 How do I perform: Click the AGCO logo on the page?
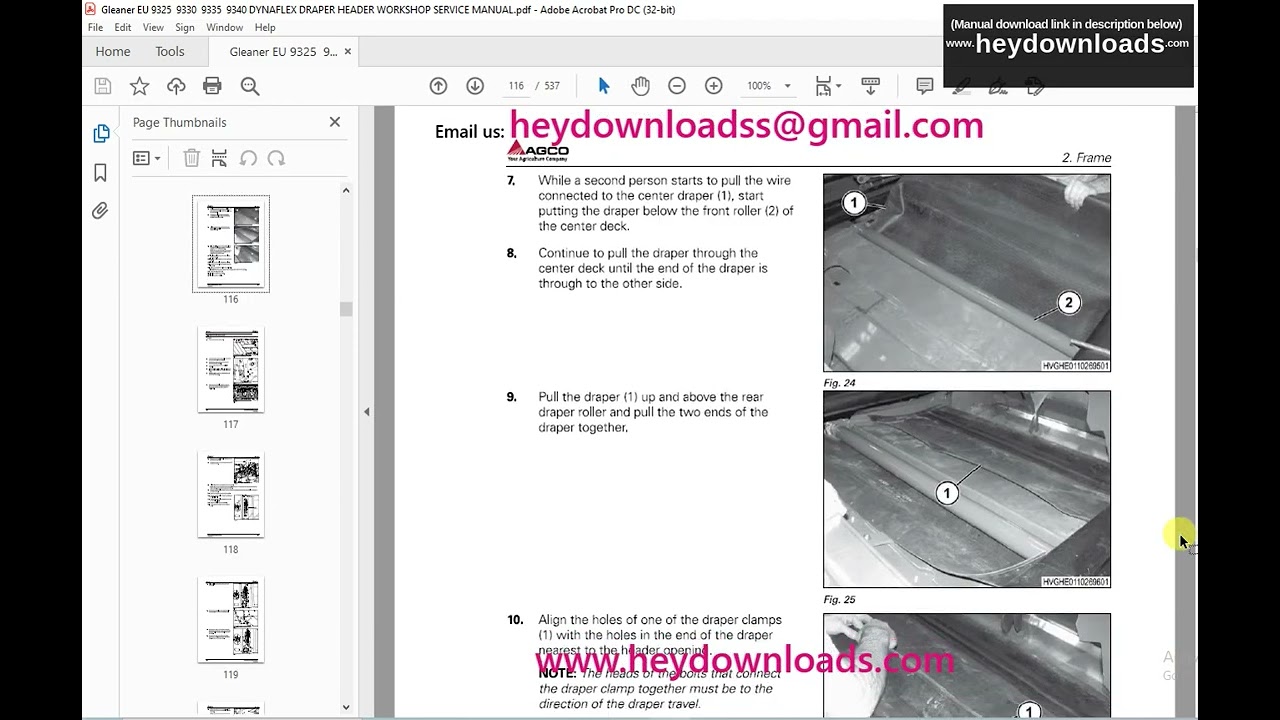click(x=538, y=151)
